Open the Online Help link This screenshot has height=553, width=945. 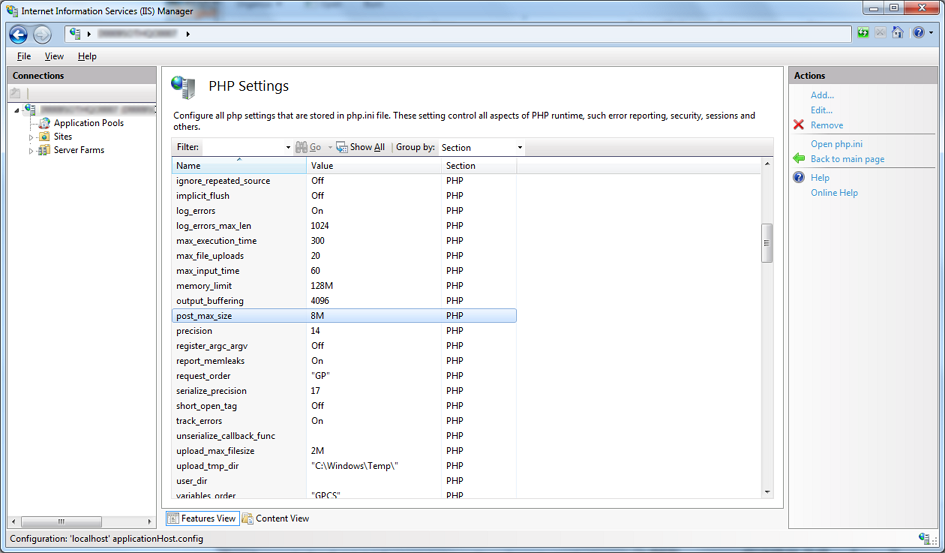tap(834, 192)
